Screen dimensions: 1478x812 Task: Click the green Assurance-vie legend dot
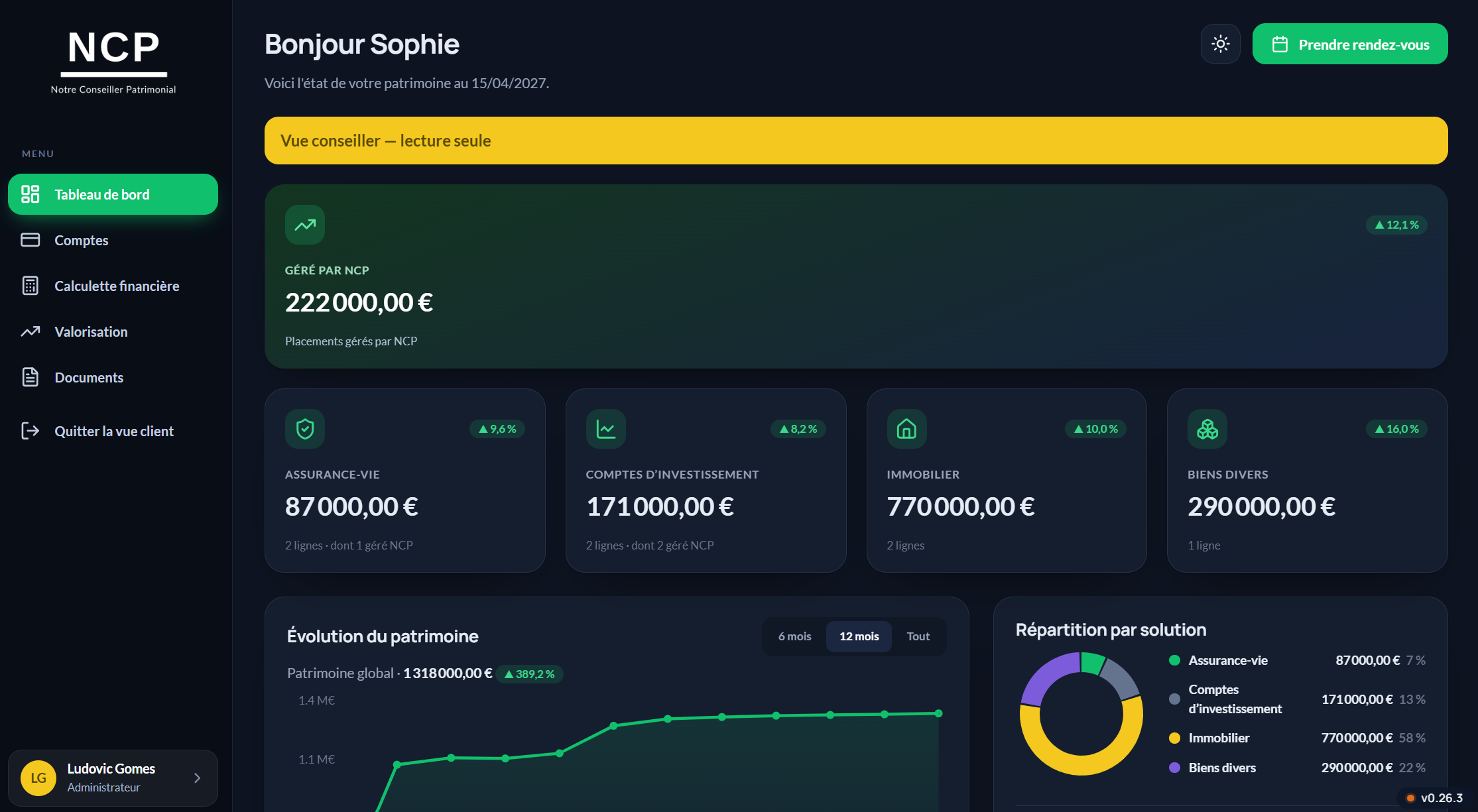(1174, 660)
